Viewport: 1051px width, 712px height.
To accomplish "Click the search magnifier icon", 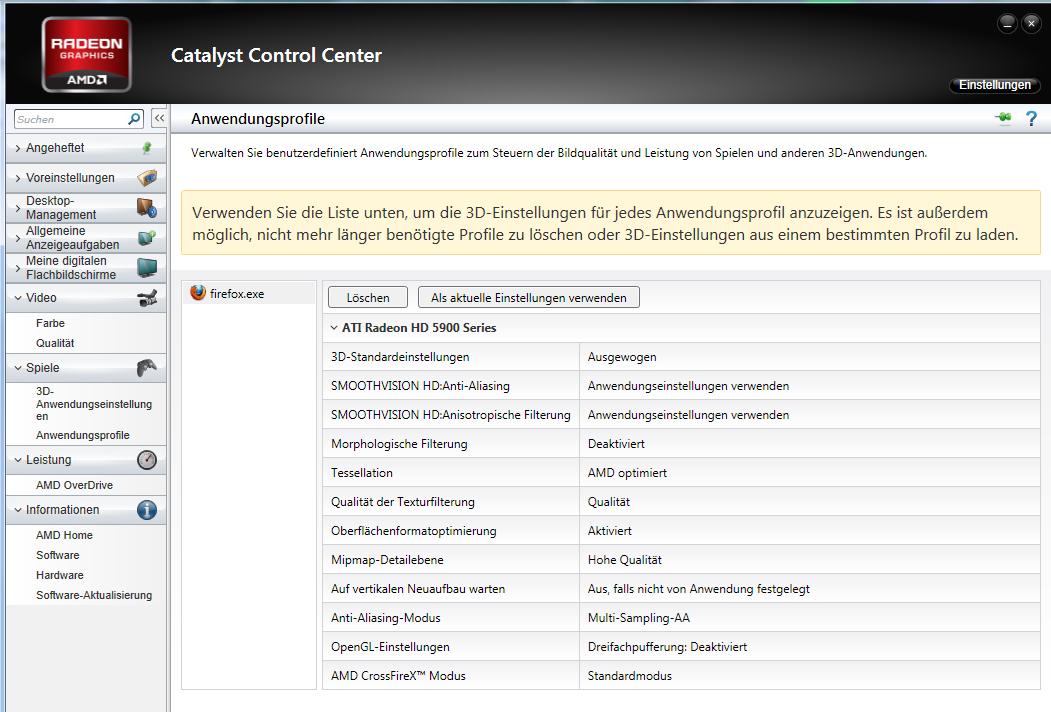I will [x=135, y=119].
